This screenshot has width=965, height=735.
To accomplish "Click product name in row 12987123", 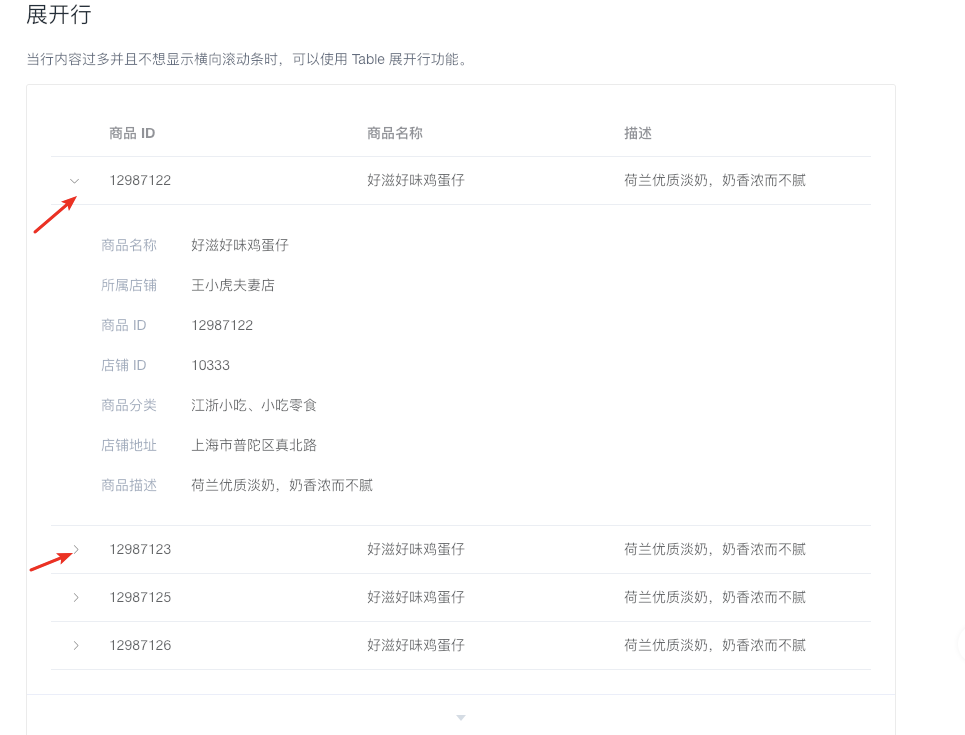I will (x=415, y=549).
